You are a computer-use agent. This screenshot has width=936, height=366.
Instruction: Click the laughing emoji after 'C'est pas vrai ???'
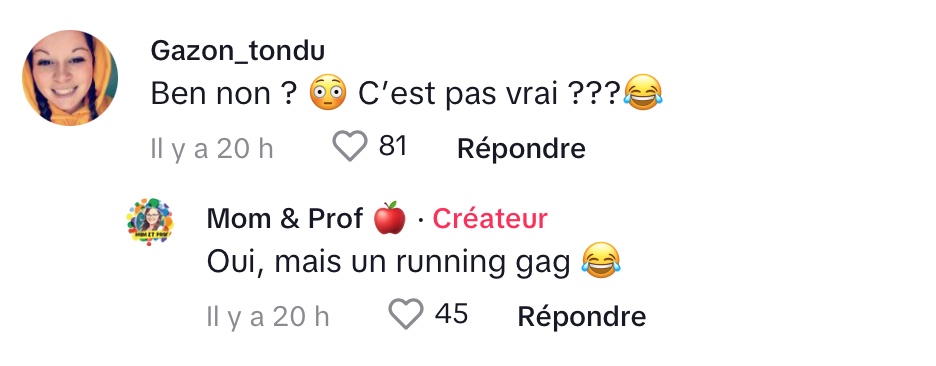click(x=643, y=93)
